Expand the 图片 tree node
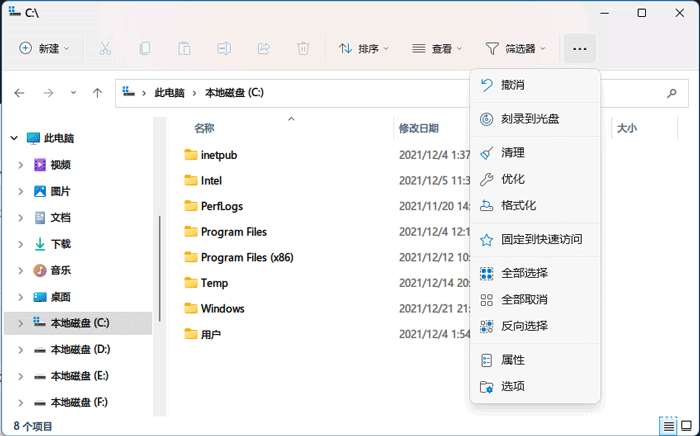 click(x=21, y=191)
